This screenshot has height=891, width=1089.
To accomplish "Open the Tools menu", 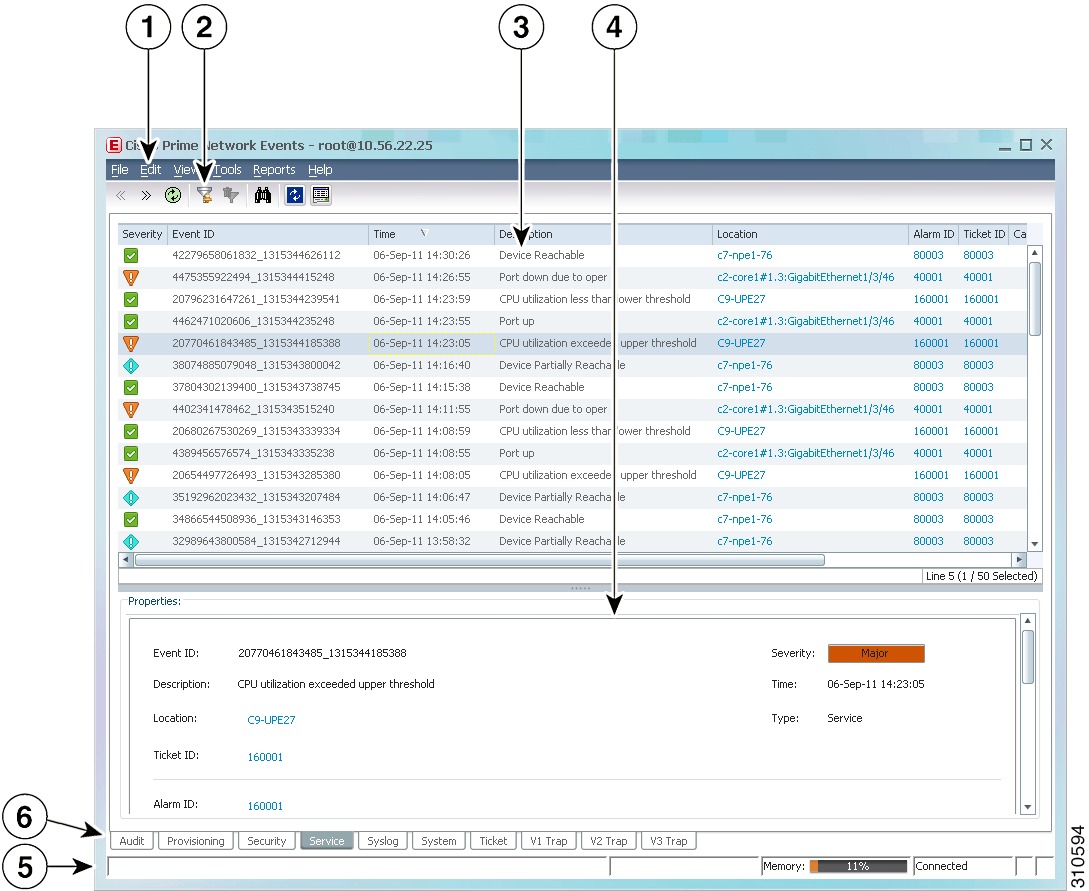I will click(x=227, y=169).
